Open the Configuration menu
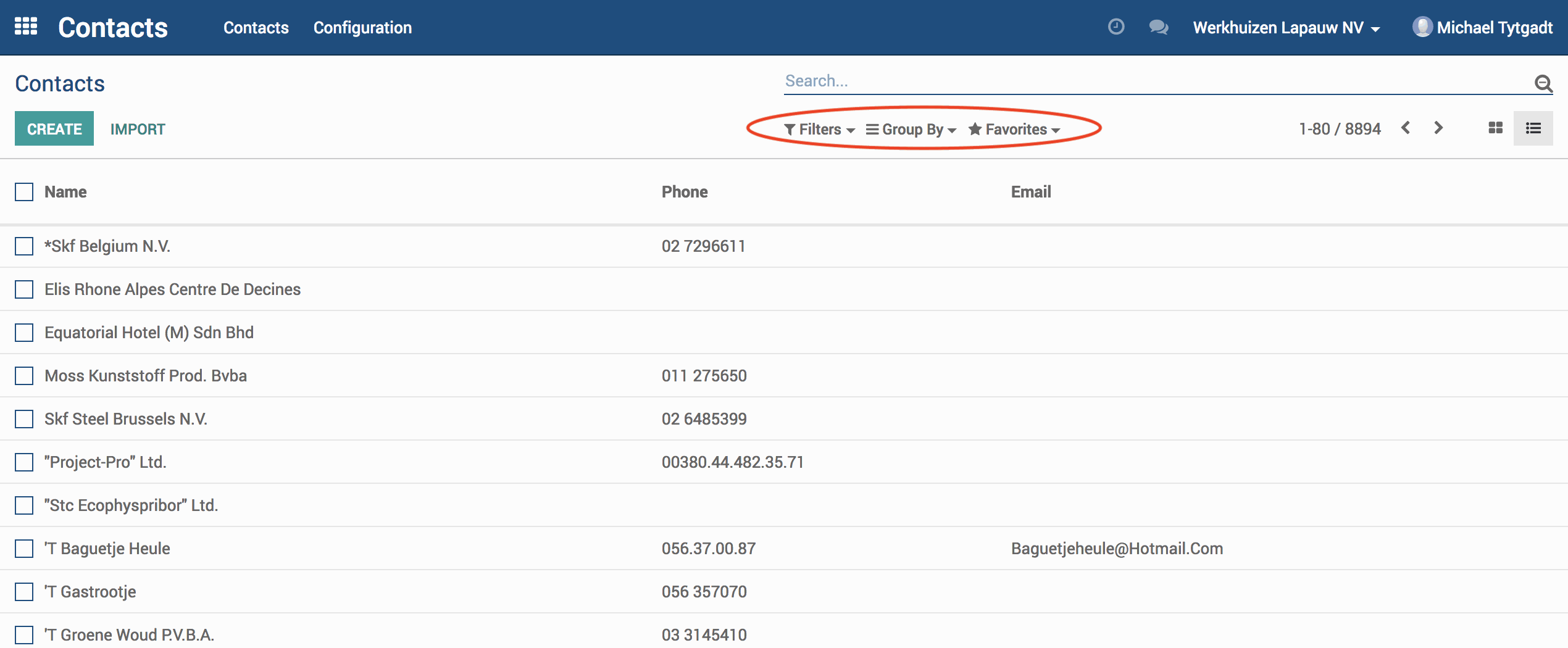The width and height of the screenshot is (1568, 648). click(362, 28)
